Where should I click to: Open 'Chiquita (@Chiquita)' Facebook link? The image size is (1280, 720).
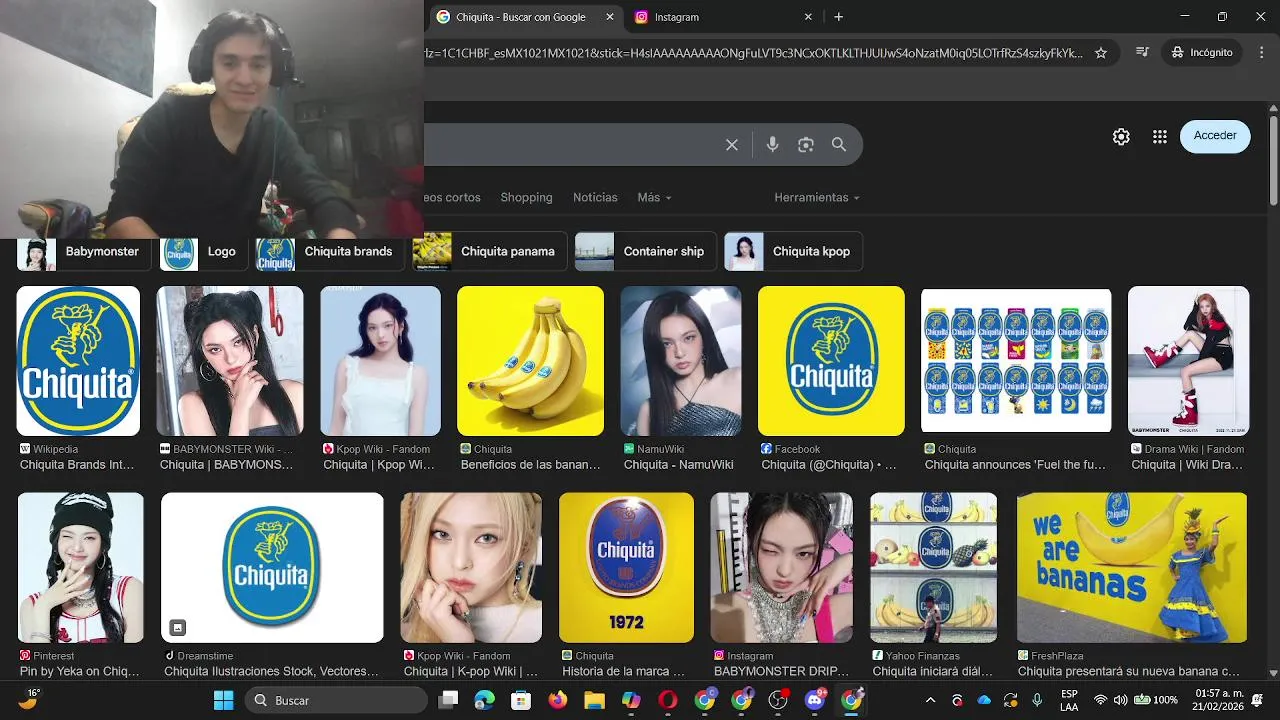pos(829,465)
